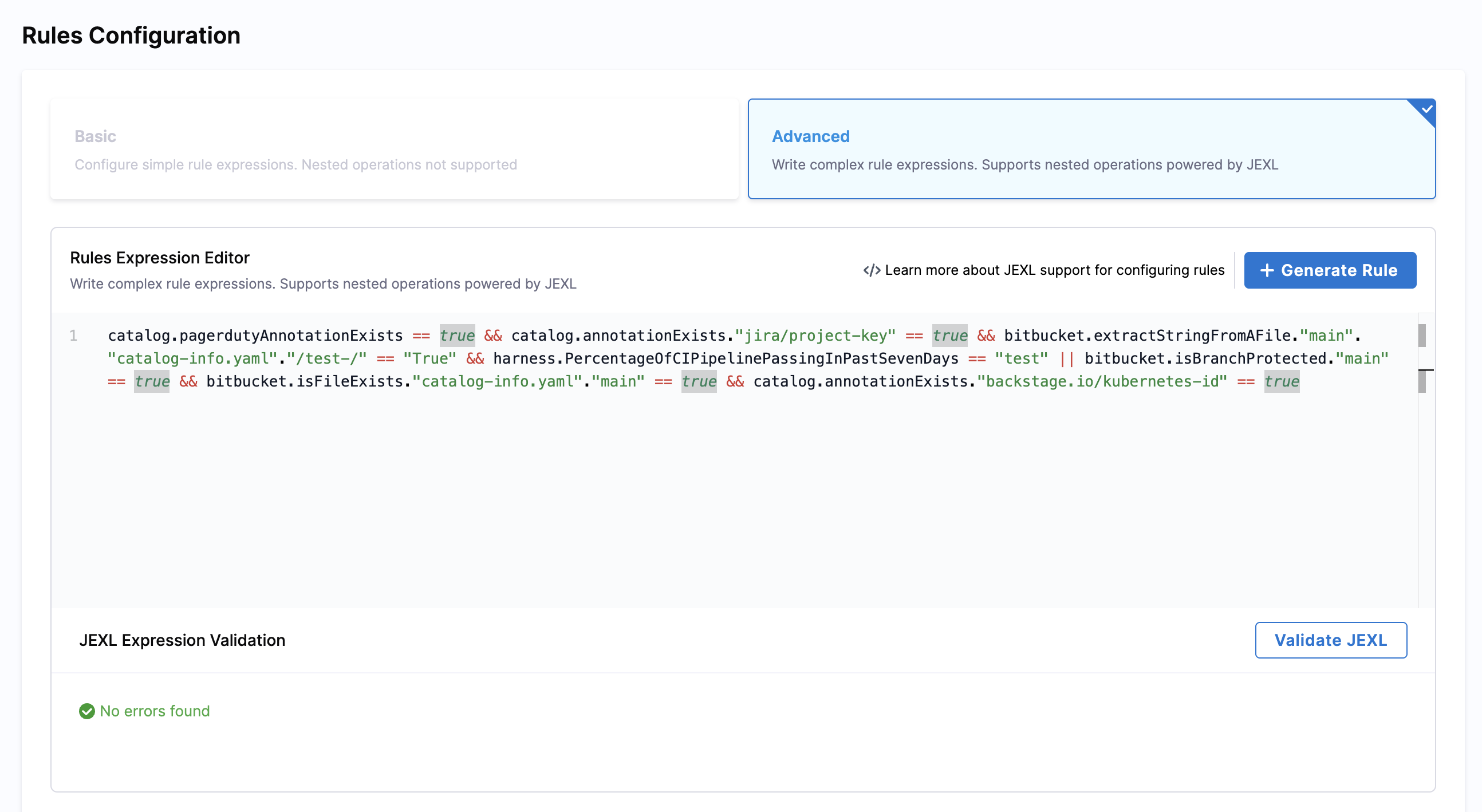Click on catalog.pagerdutyAnnotationExists in the expression
This screenshot has width=1482, height=812.
[x=255, y=336]
